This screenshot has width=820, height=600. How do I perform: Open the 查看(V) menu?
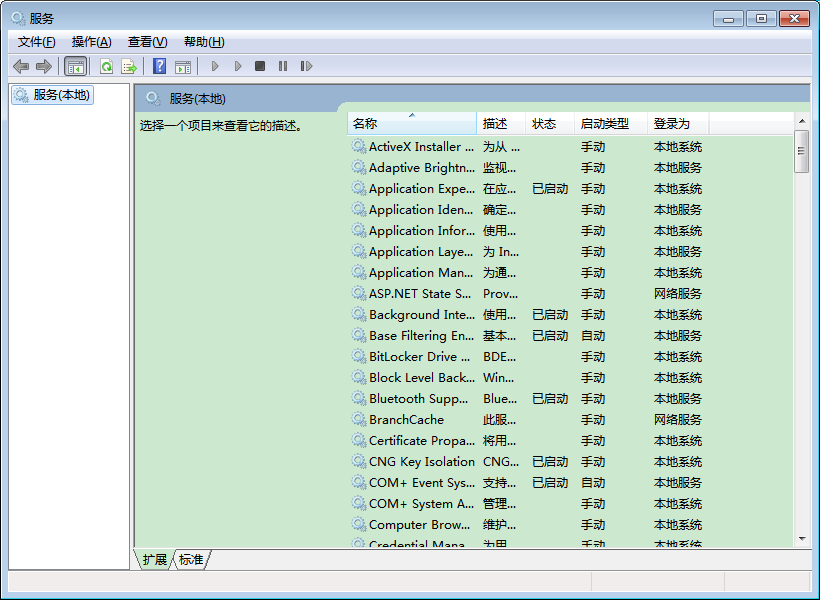(147, 42)
